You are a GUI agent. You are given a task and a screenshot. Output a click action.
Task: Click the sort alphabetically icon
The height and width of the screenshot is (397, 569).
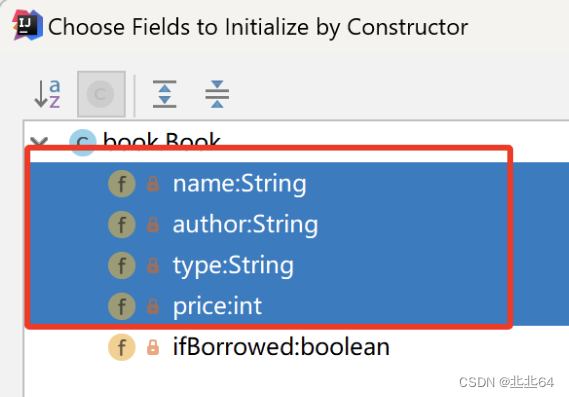(47, 94)
